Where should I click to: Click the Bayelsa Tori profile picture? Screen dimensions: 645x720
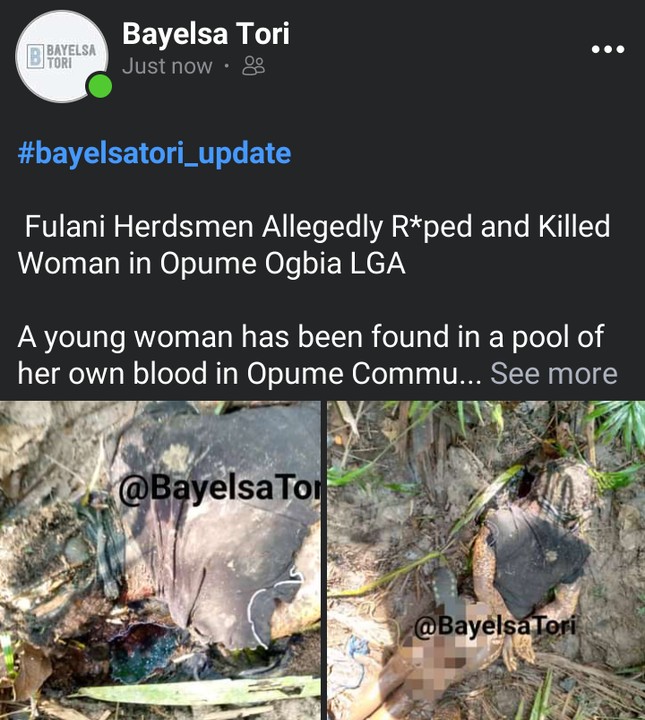pyautogui.click(x=62, y=56)
